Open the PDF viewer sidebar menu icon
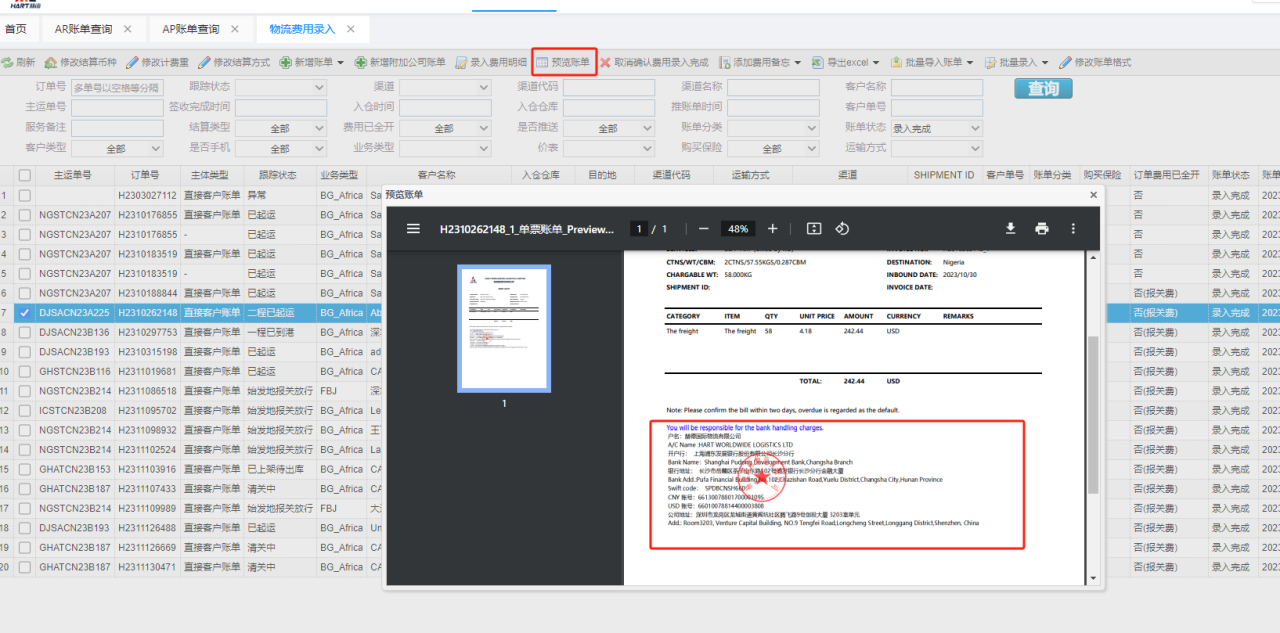Viewport: 1280px width, 633px height. click(x=413, y=228)
